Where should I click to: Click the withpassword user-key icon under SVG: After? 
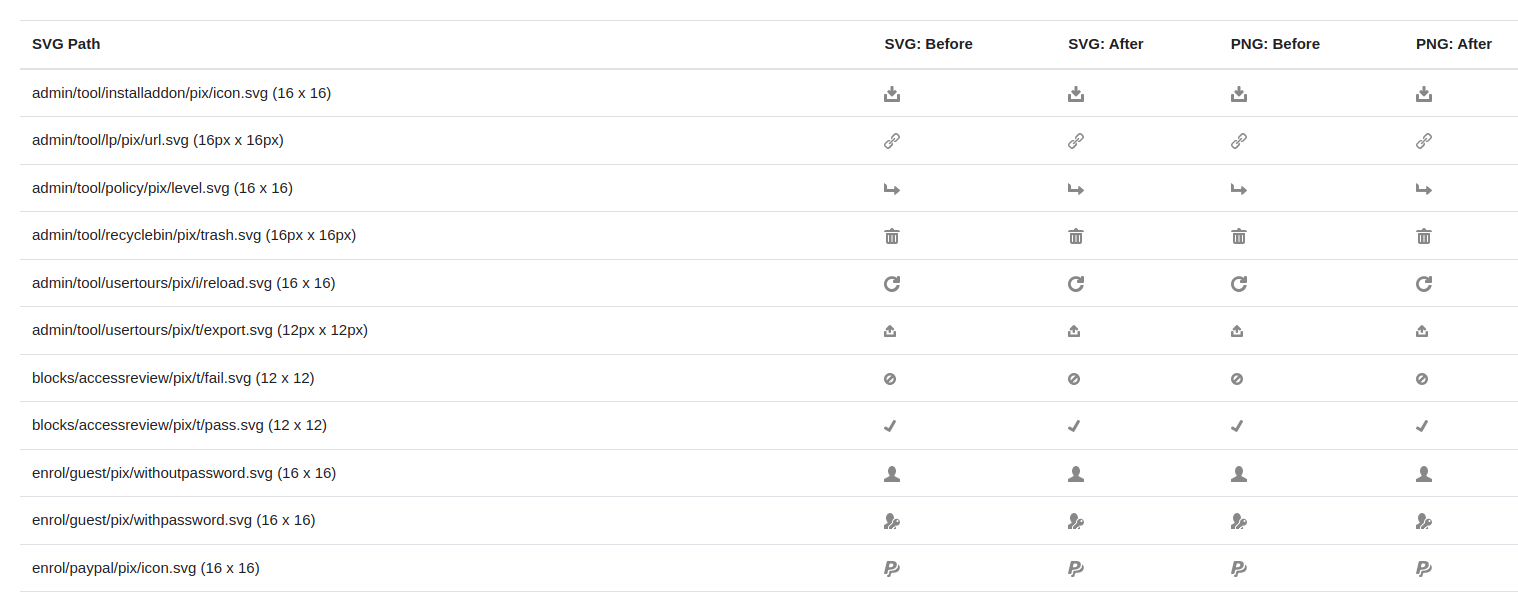coord(1076,521)
